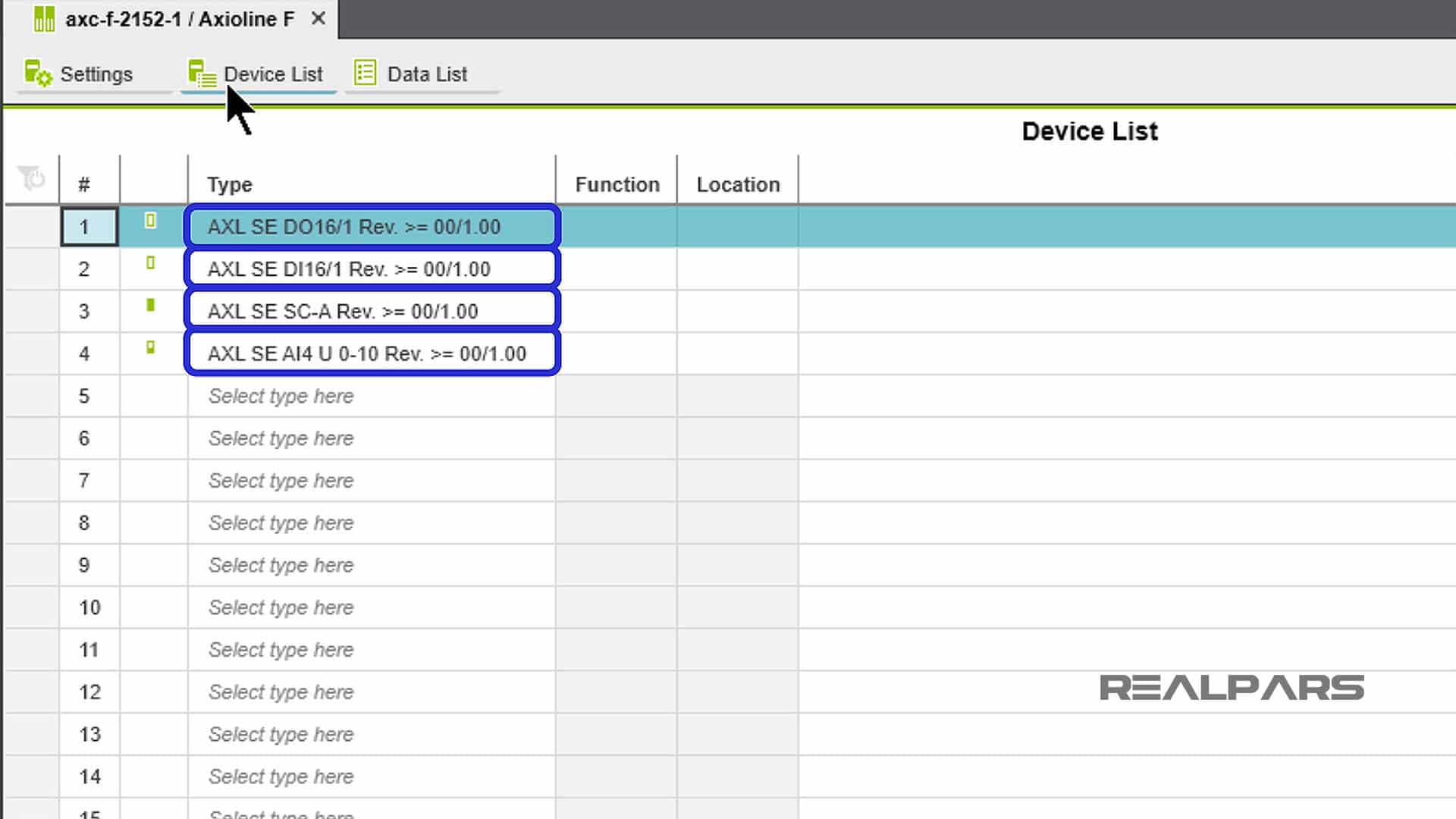Select row number 14 cell
1456x819 pixels.
pyautogui.click(x=89, y=777)
